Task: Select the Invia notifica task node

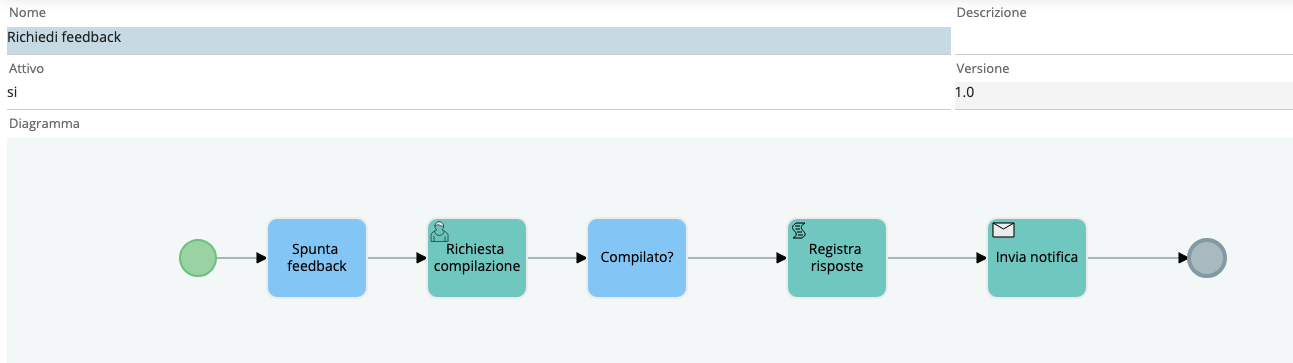Action: click(x=1037, y=258)
